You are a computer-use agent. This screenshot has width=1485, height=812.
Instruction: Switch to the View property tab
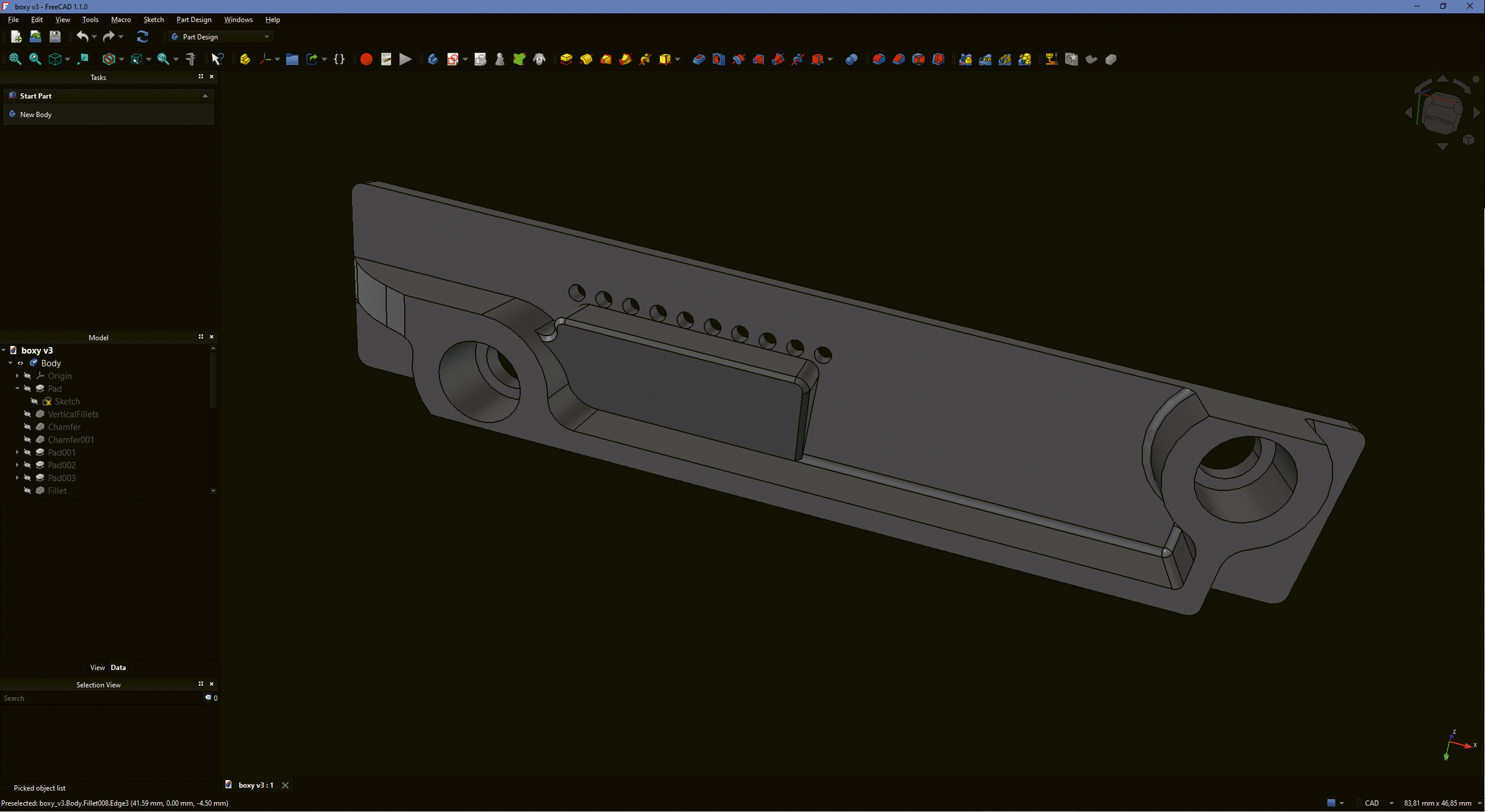pyautogui.click(x=97, y=668)
